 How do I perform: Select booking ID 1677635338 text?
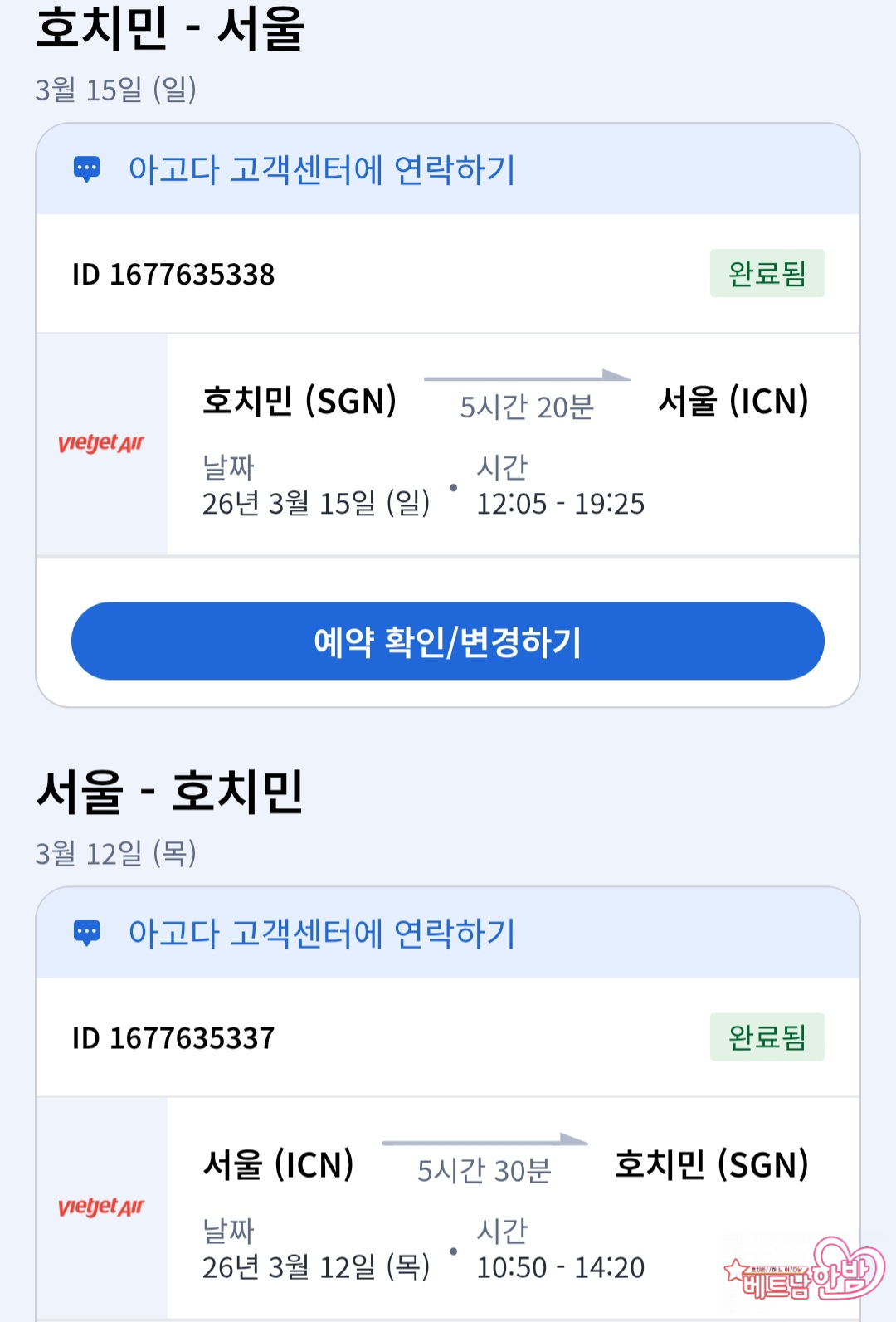(173, 275)
